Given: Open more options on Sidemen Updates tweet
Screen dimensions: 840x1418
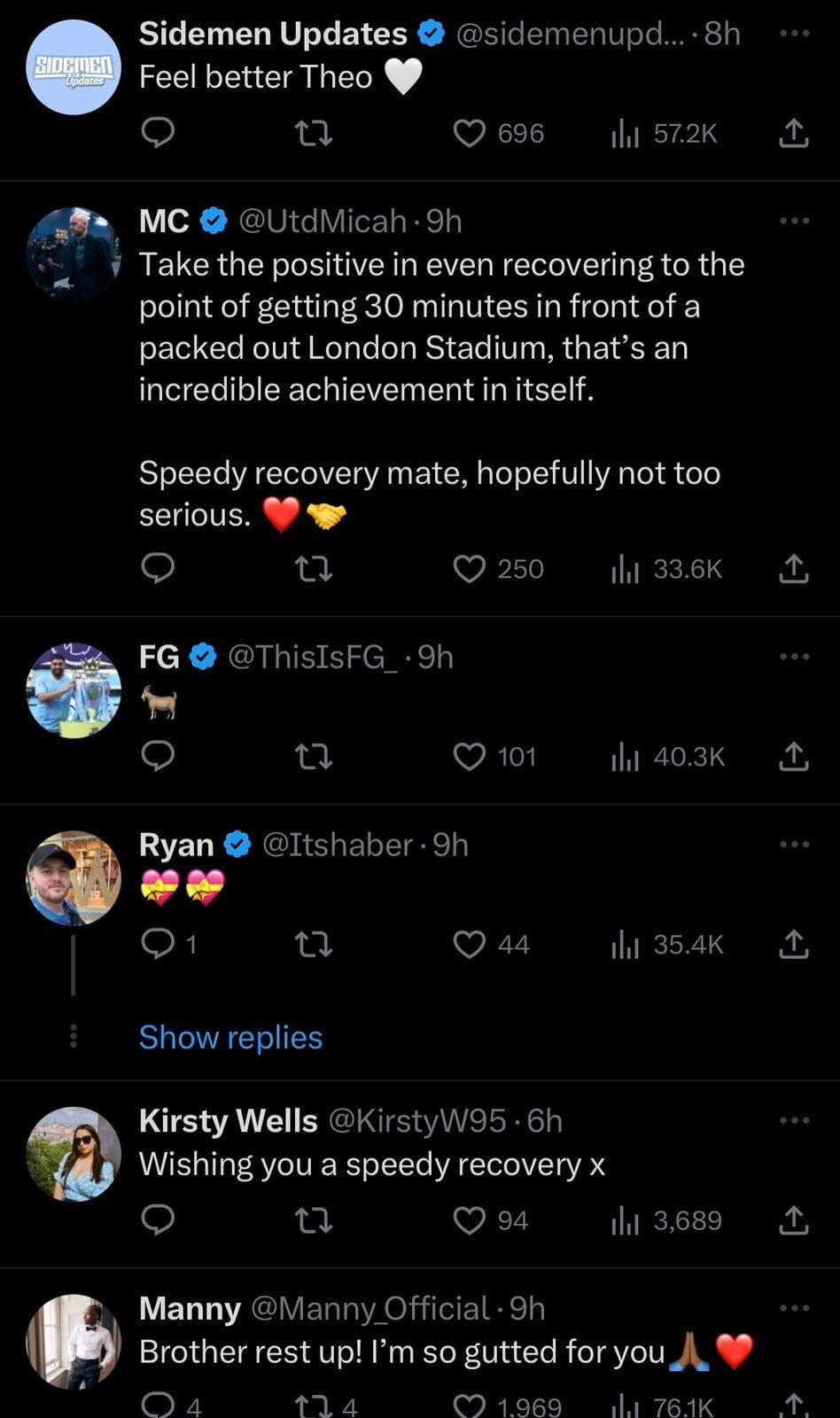Looking at the screenshot, I should [794, 34].
